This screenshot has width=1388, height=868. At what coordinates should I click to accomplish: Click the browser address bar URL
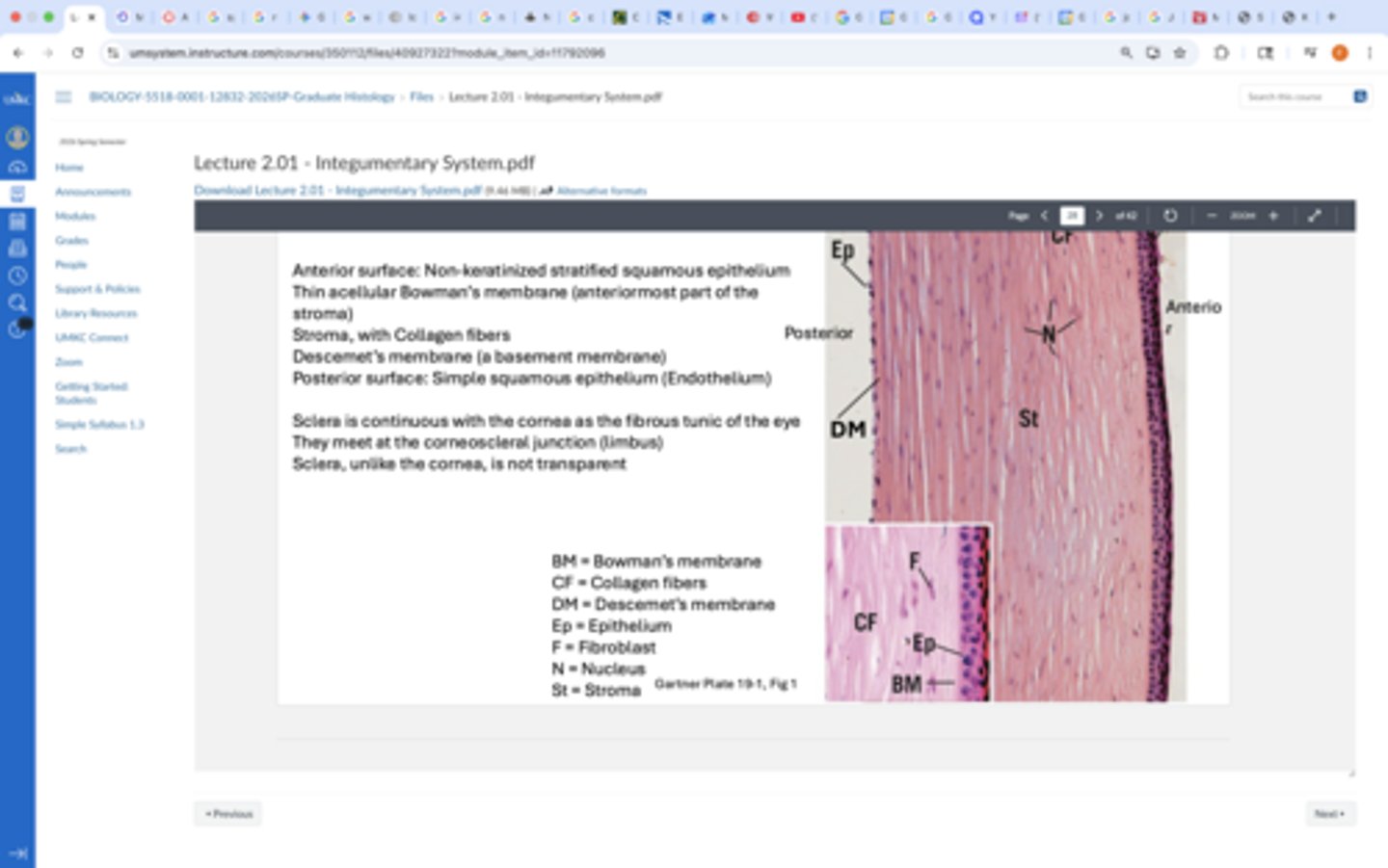click(x=366, y=53)
